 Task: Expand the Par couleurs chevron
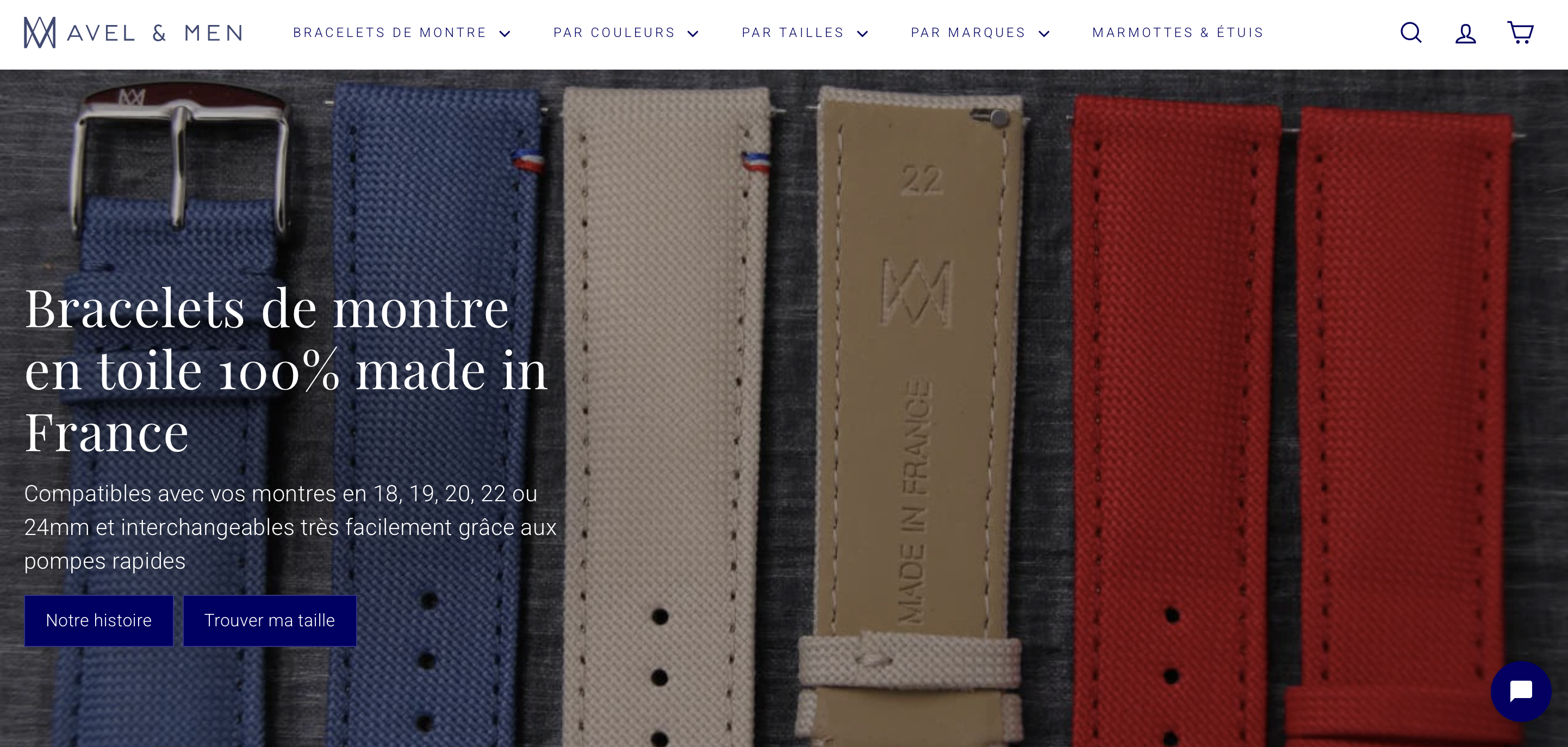click(x=693, y=34)
